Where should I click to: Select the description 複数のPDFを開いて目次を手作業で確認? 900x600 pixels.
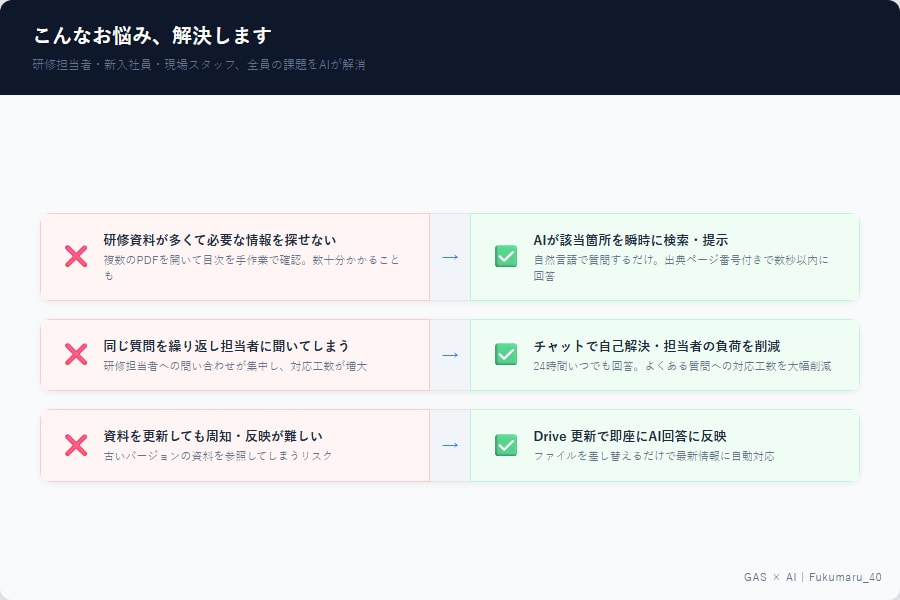click(251, 268)
